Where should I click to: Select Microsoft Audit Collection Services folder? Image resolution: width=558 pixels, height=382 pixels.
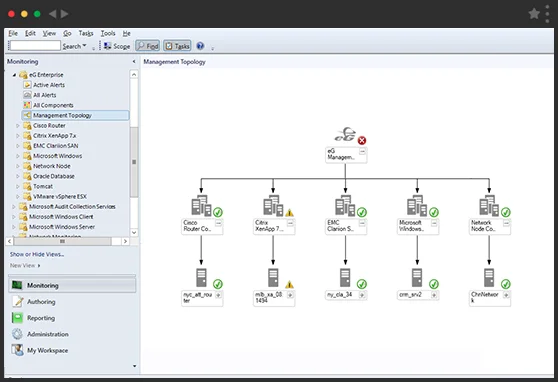(x=72, y=206)
